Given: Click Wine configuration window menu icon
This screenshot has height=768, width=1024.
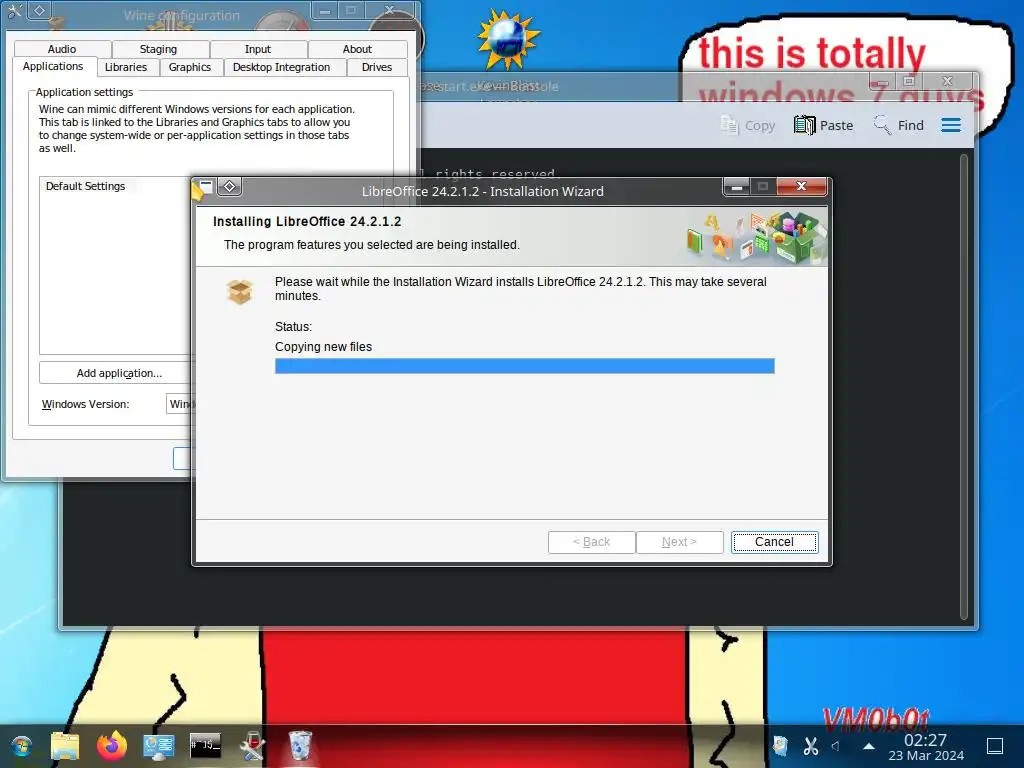Looking at the screenshot, I should tap(15, 10).
